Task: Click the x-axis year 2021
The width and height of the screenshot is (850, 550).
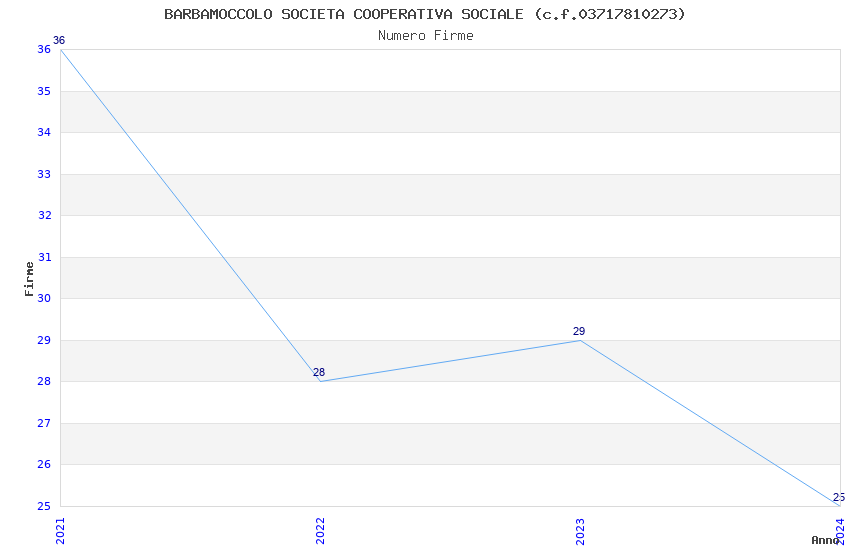Action: click(60, 531)
